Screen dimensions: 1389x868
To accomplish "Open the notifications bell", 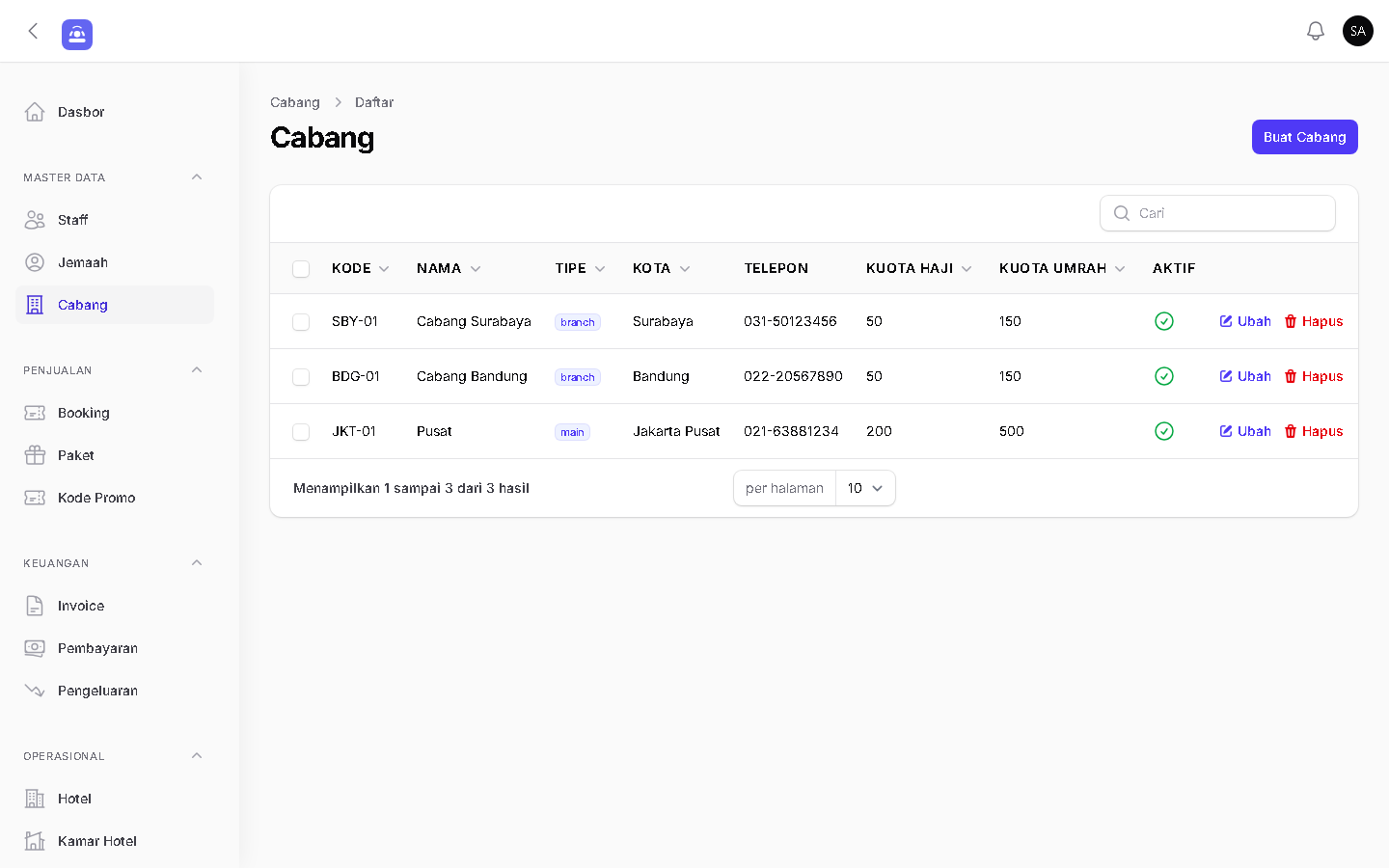I will click(1316, 31).
